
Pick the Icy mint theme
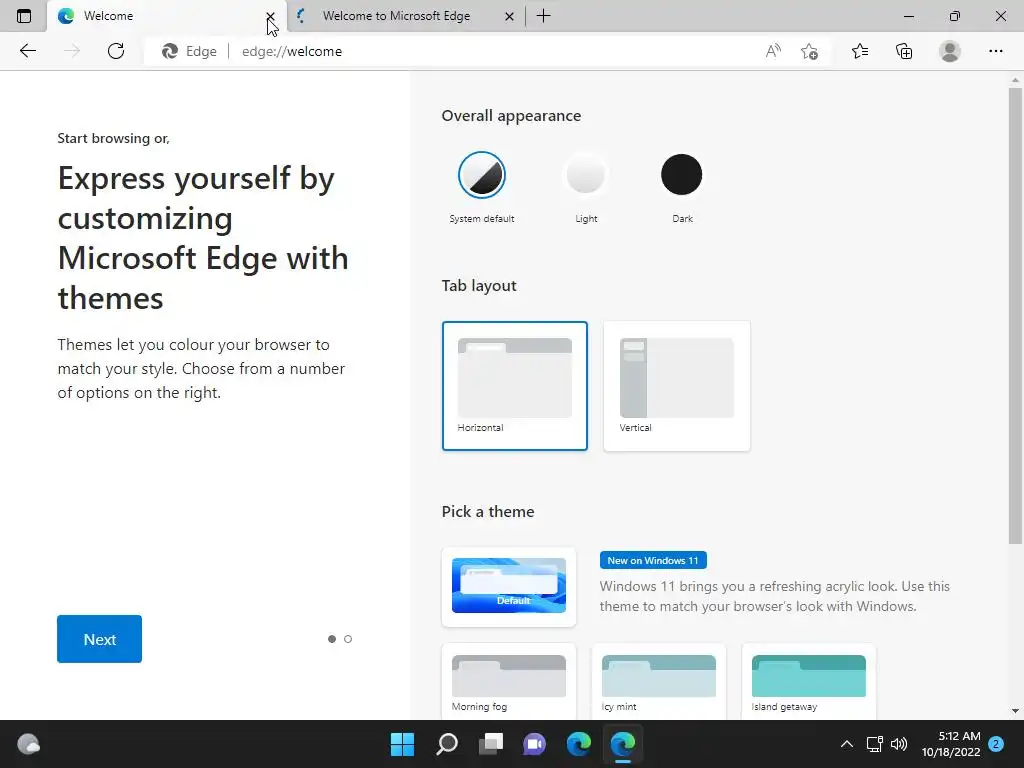click(x=659, y=682)
